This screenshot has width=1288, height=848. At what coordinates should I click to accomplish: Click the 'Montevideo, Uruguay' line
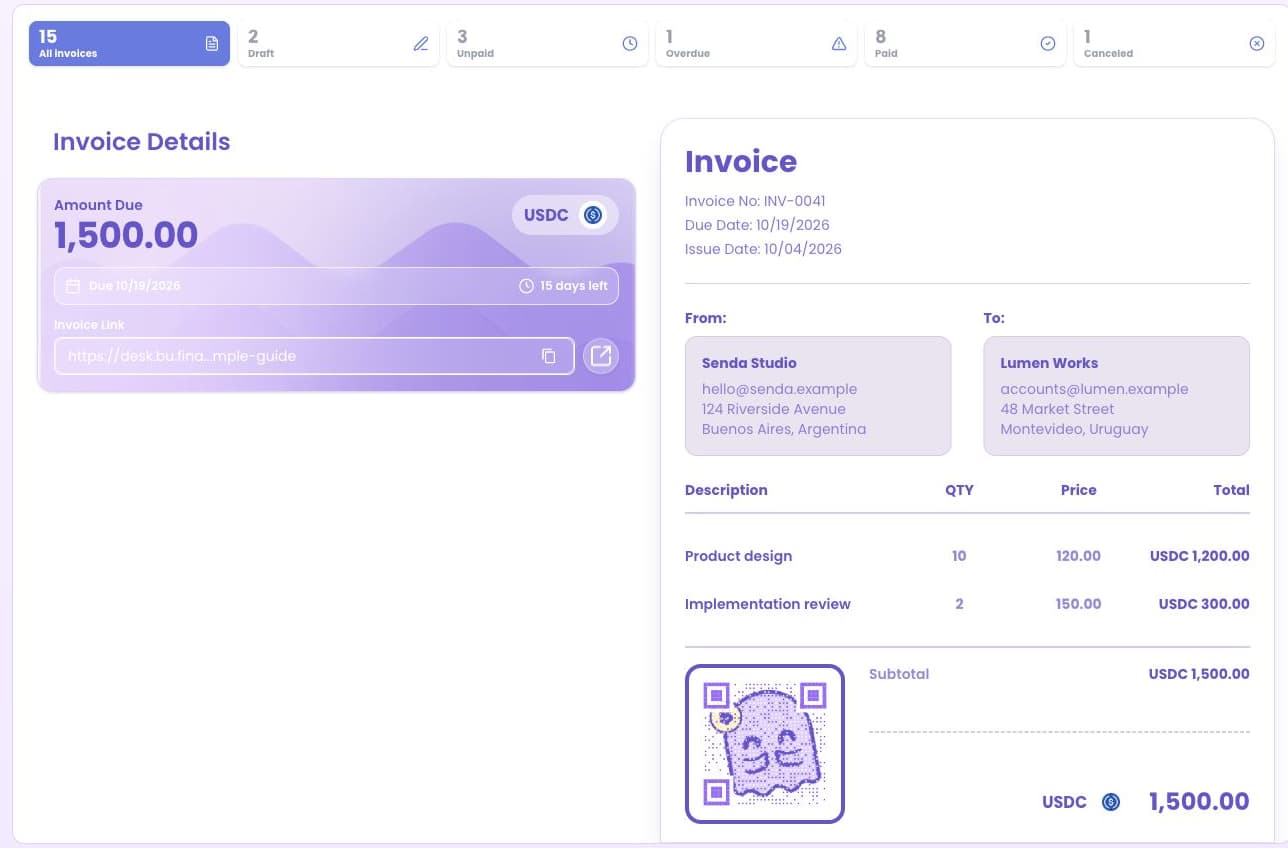click(x=1074, y=429)
